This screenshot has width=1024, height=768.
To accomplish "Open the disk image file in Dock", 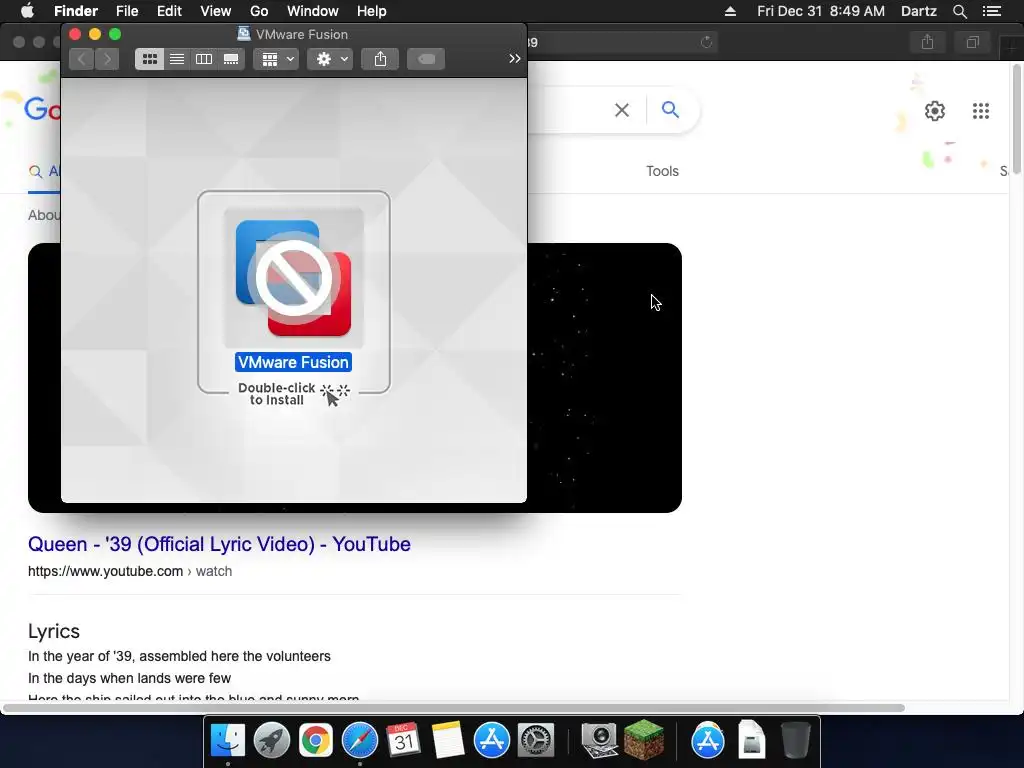I will (752, 741).
